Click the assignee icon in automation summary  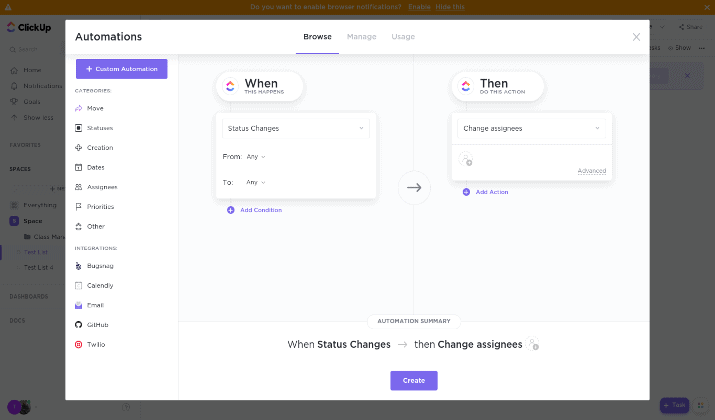point(532,343)
